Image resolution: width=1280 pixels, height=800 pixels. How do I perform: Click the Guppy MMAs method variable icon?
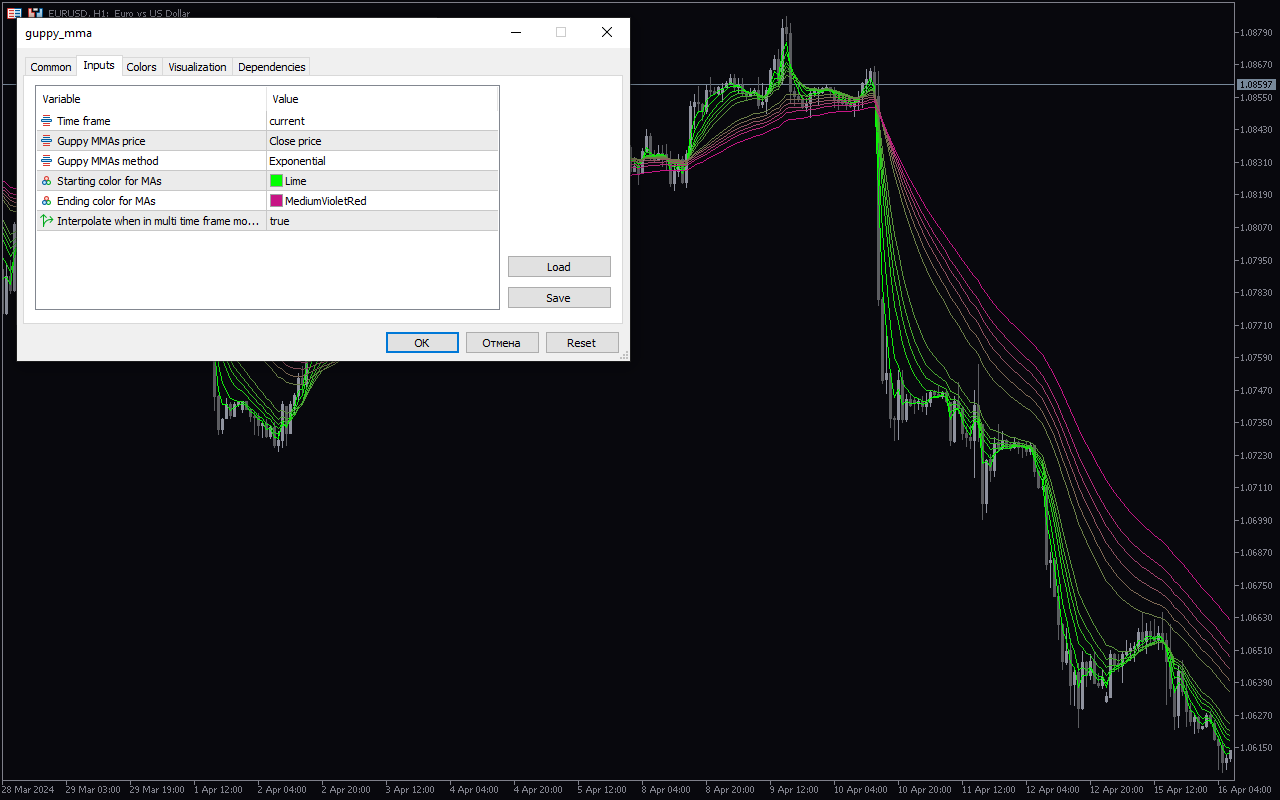tap(47, 161)
